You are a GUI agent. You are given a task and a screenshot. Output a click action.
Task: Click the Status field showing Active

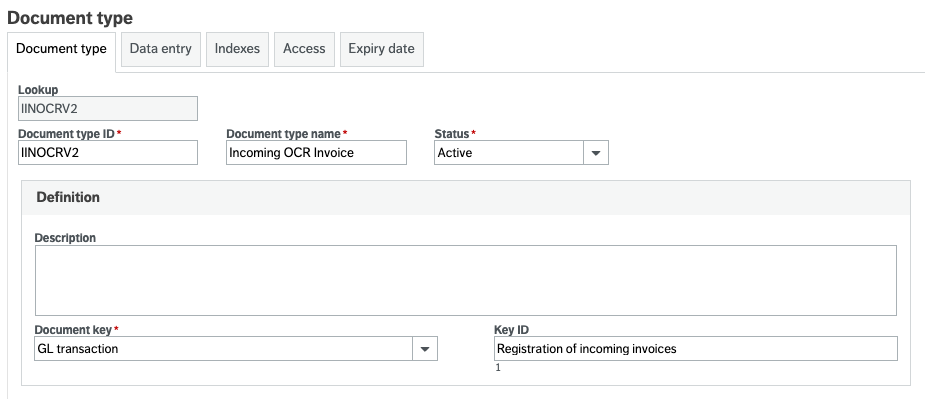509,152
